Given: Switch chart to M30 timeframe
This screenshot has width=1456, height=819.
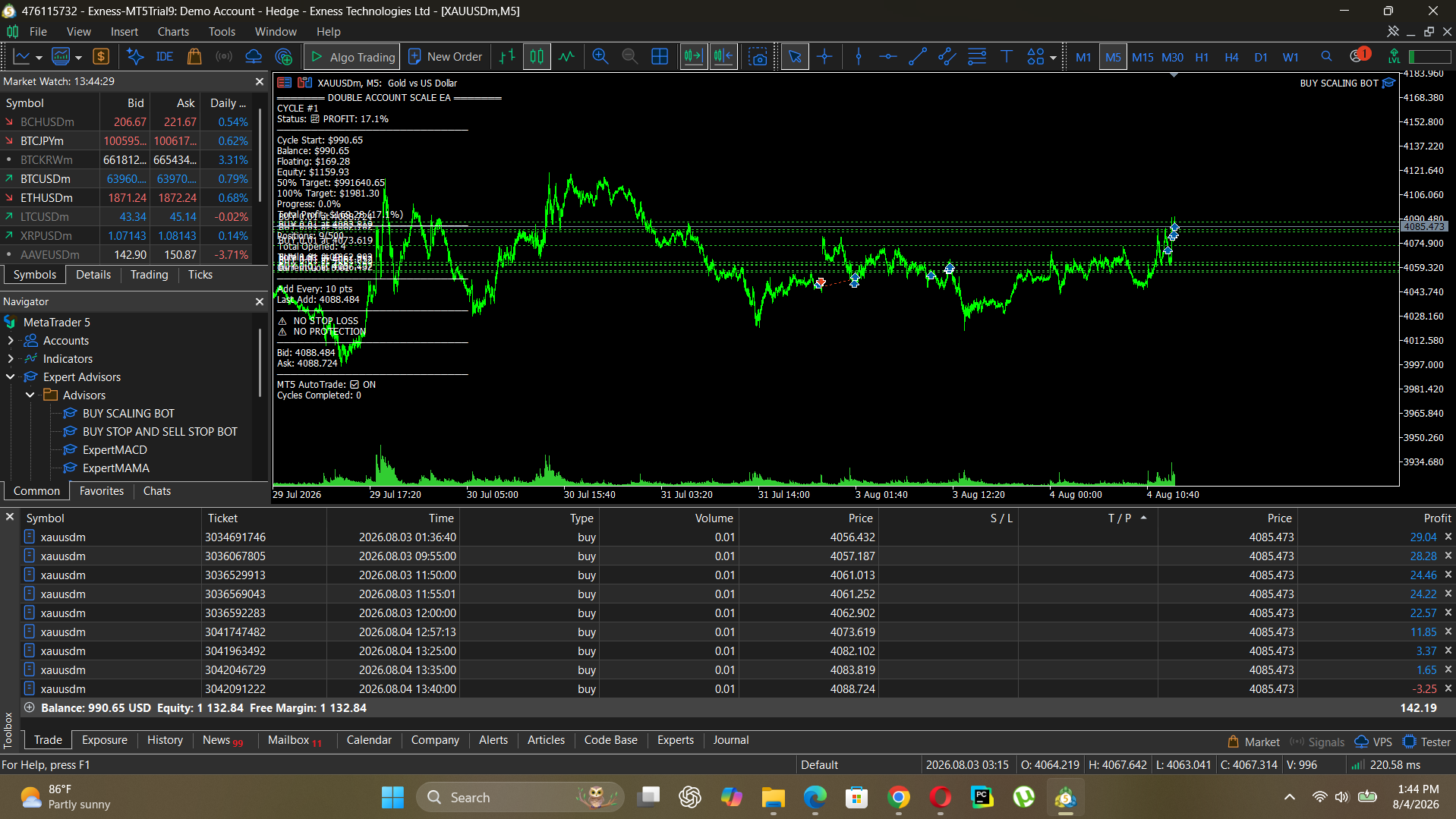Looking at the screenshot, I should (x=1173, y=57).
